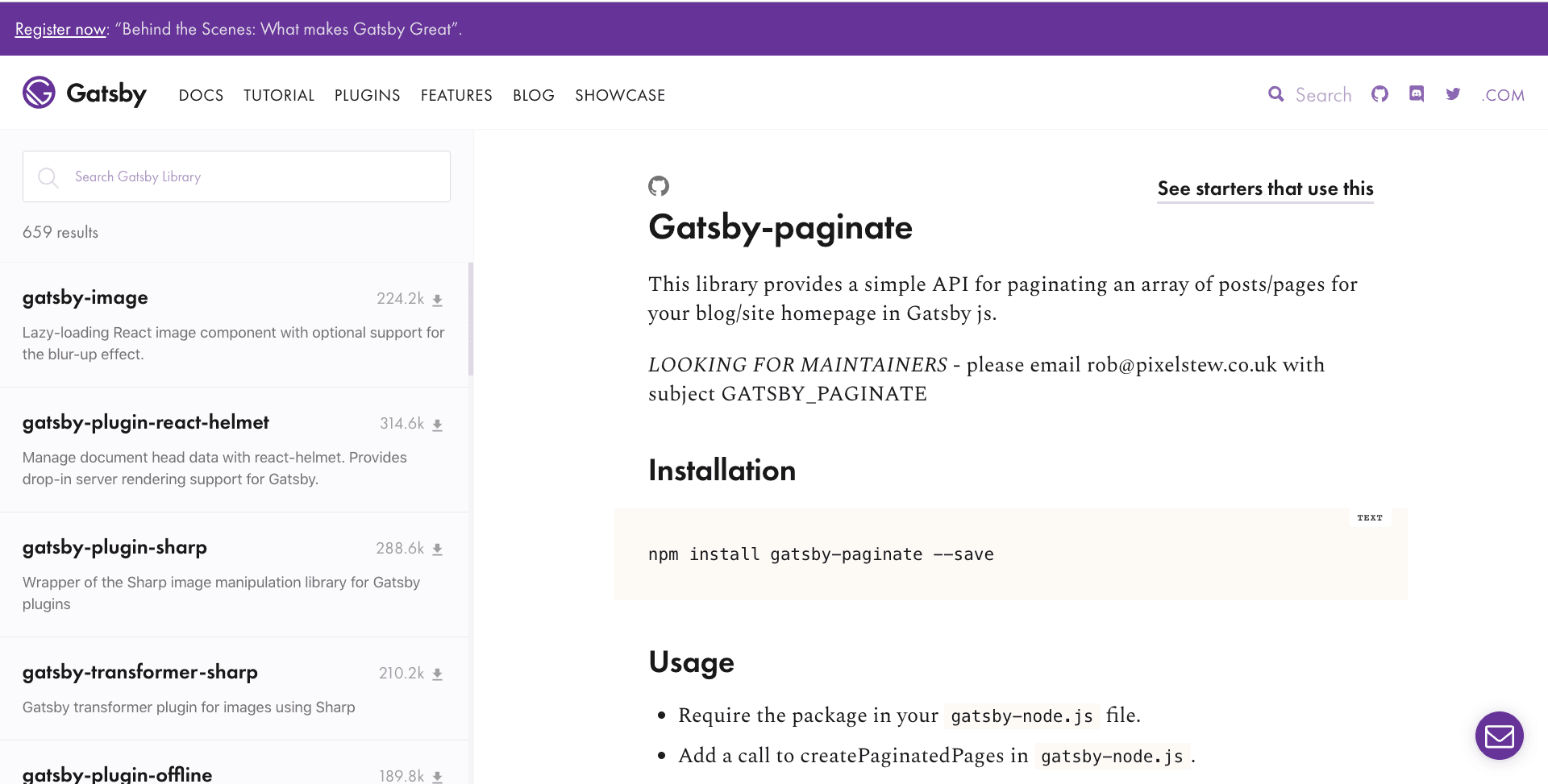Viewport: 1548px width, 784px height.
Task: Follow See starters that use this link
Action: click(x=1265, y=189)
